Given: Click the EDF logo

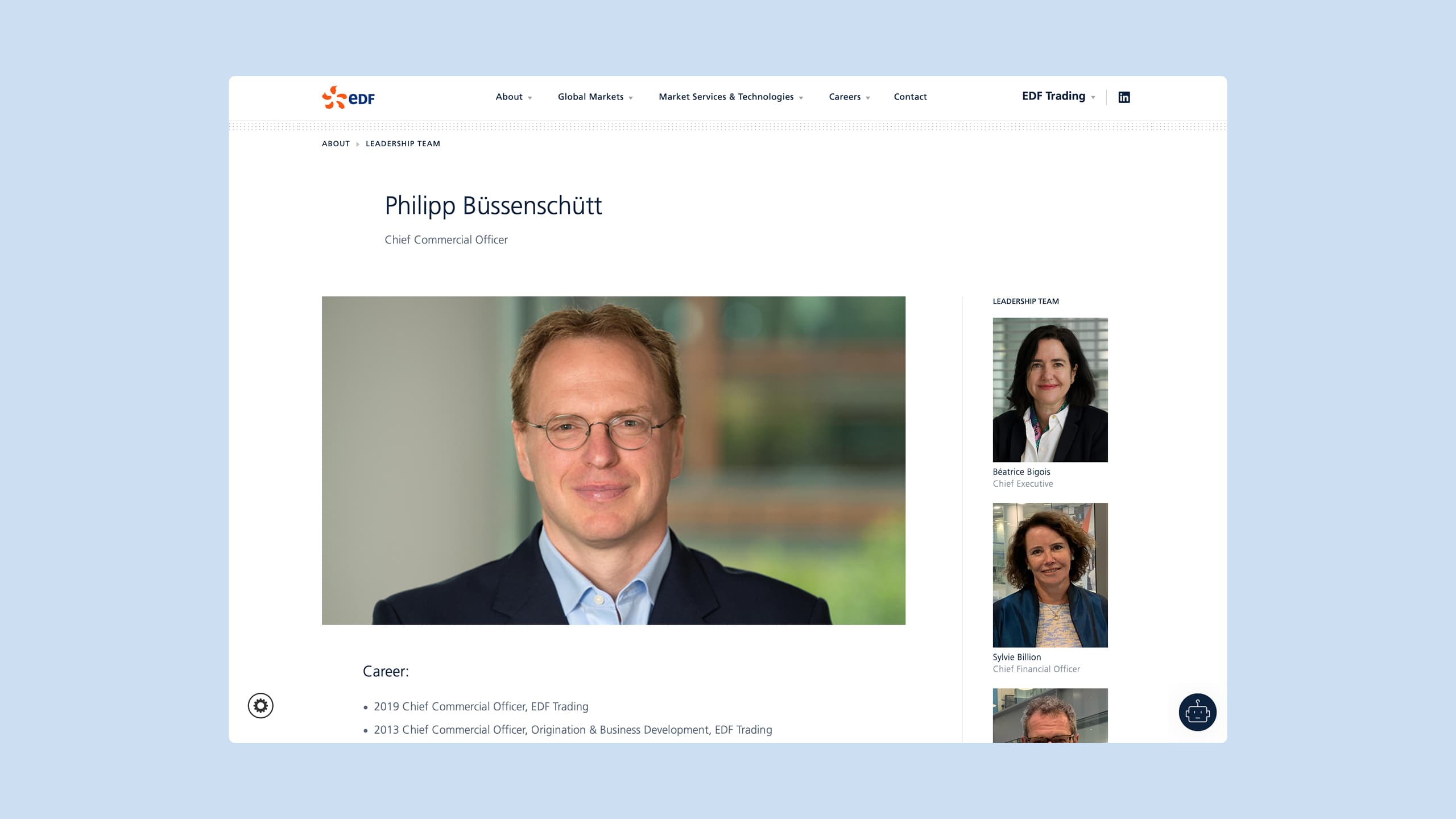Looking at the screenshot, I should [348, 97].
